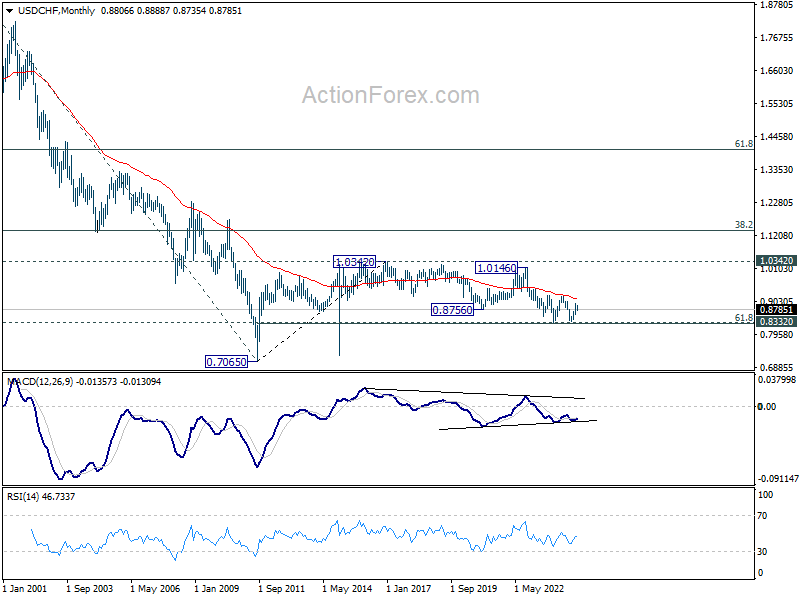The height and width of the screenshot is (600, 800).
Task: Click the 1.12080 price axis value
Action: click(777, 236)
